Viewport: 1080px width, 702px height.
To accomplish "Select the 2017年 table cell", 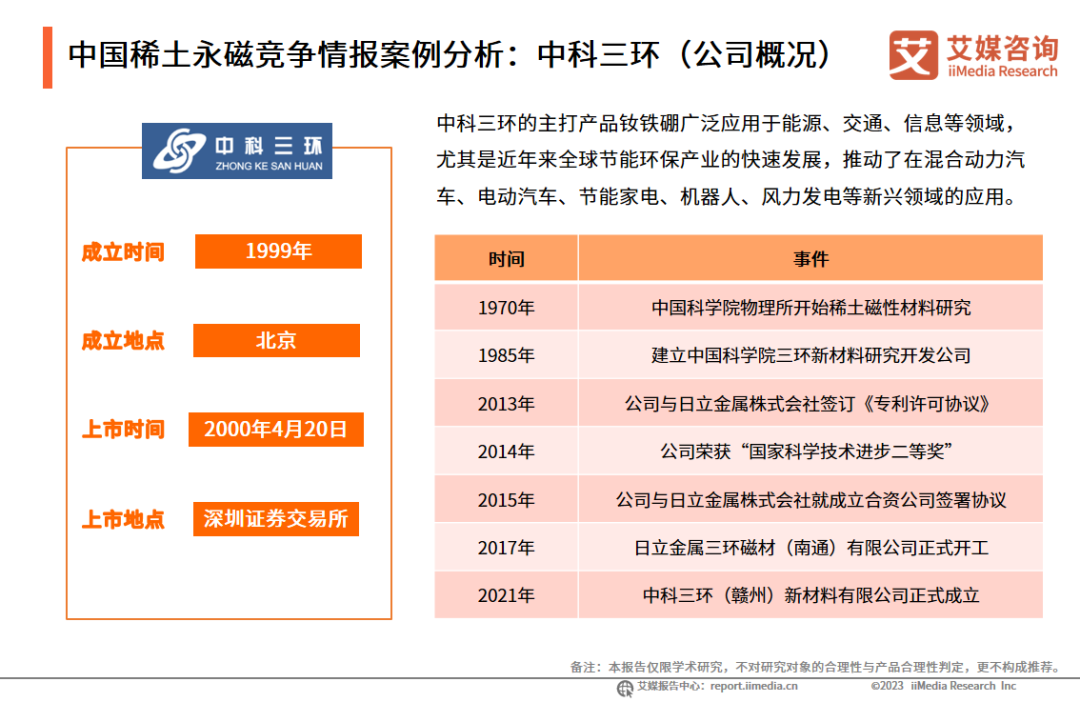I will coord(506,548).
